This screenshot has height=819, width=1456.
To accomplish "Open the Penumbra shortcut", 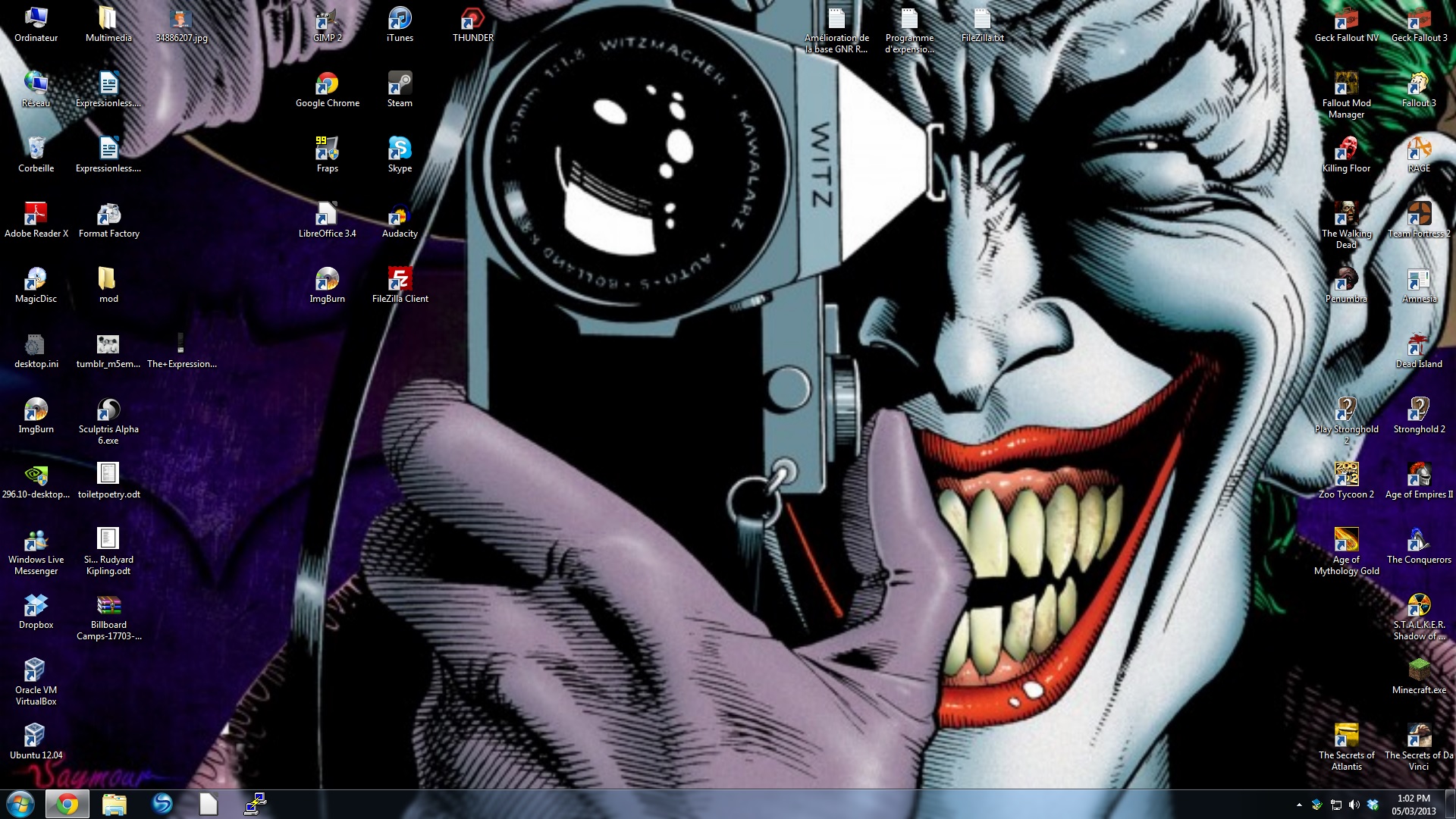I will click(x=1346, y=285).
